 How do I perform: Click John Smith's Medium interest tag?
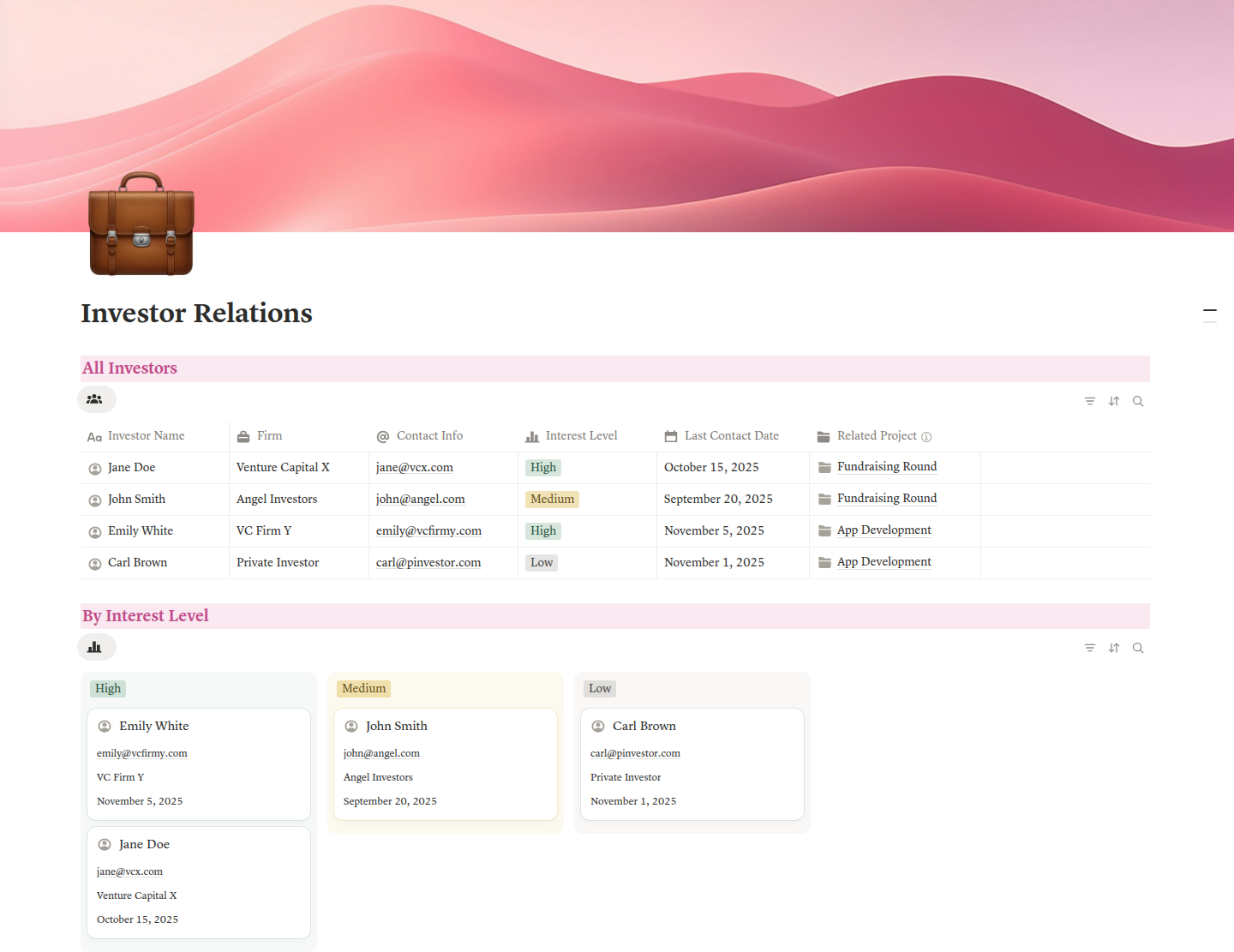(553, 500)
